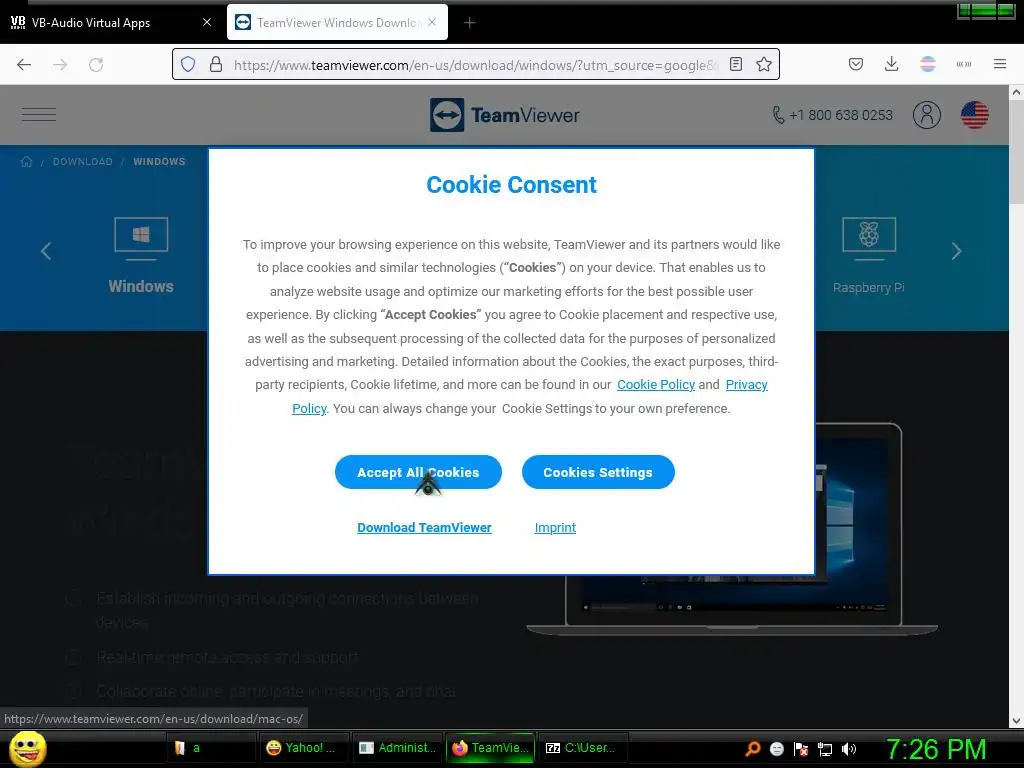The height and width of the screenshot is (768, 1024).
Task: Click Download TeamViewer link
Action: click(424, 528)
